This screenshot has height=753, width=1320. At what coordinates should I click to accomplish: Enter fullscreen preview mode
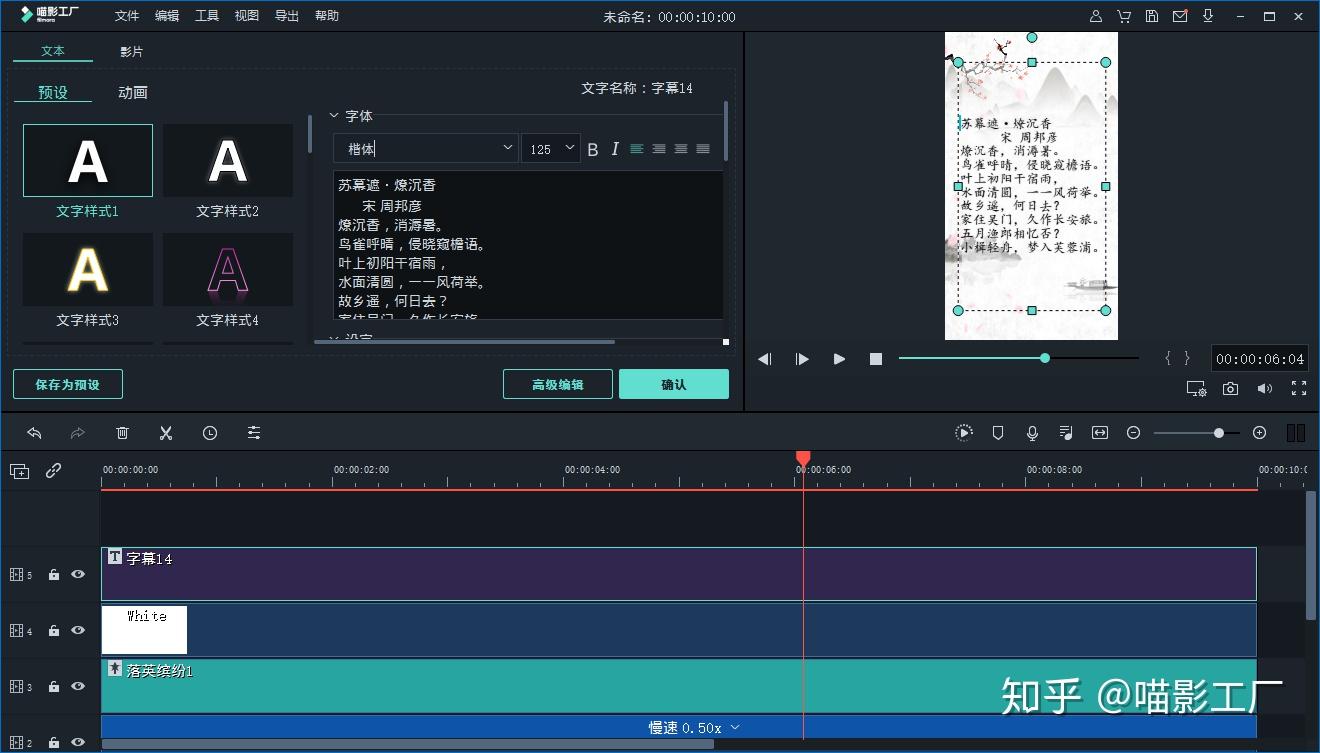[1299, 388]
